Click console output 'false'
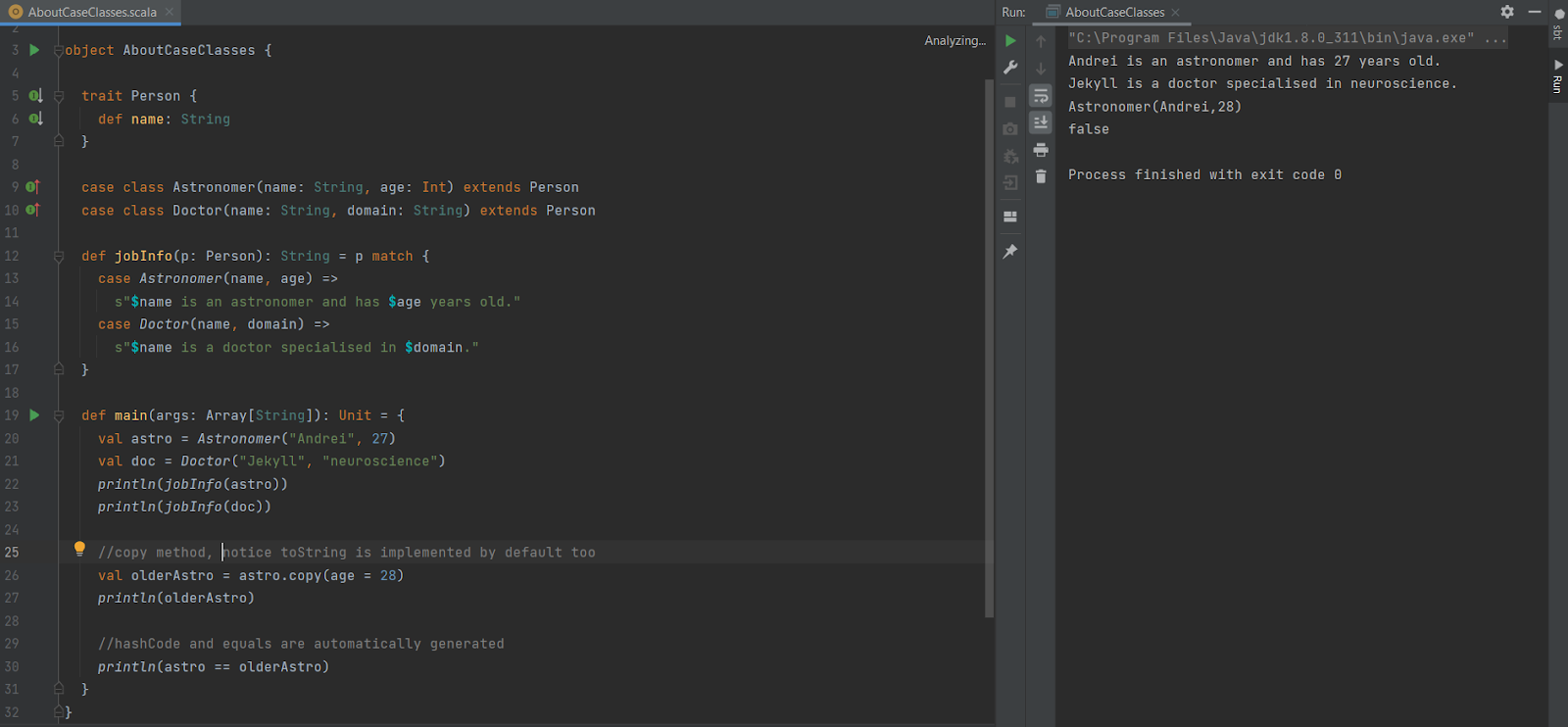This screenshot has width=1568, height=727. click(x=1089, y=129)
